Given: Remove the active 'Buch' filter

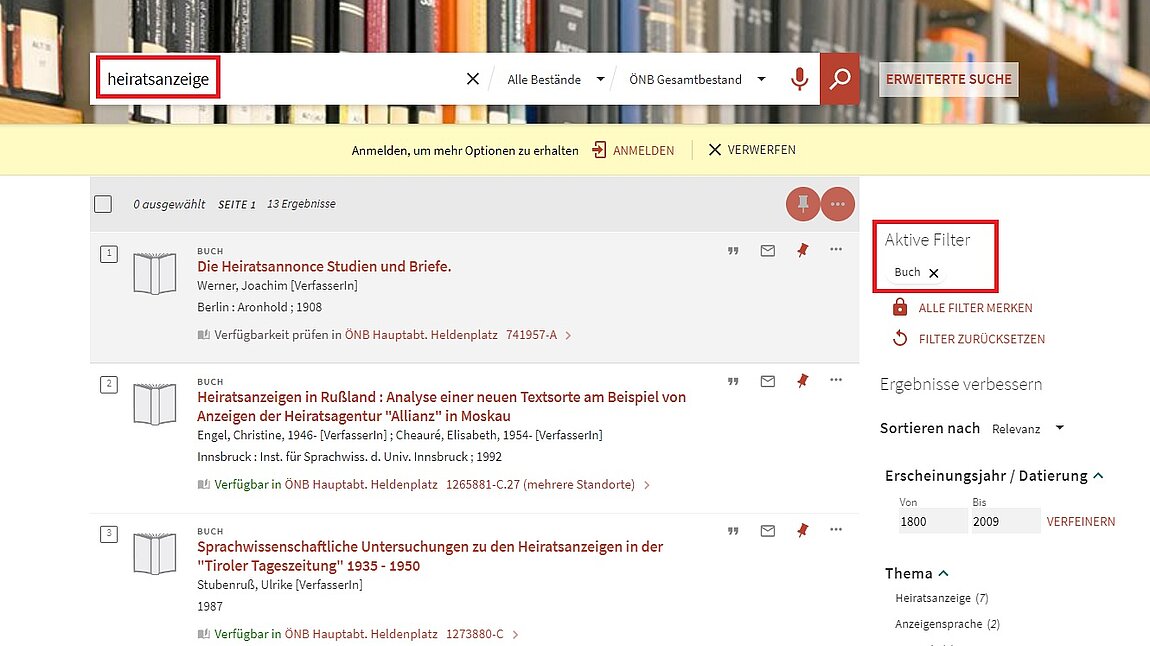Looking at the screenshot, I should point(934,273).
